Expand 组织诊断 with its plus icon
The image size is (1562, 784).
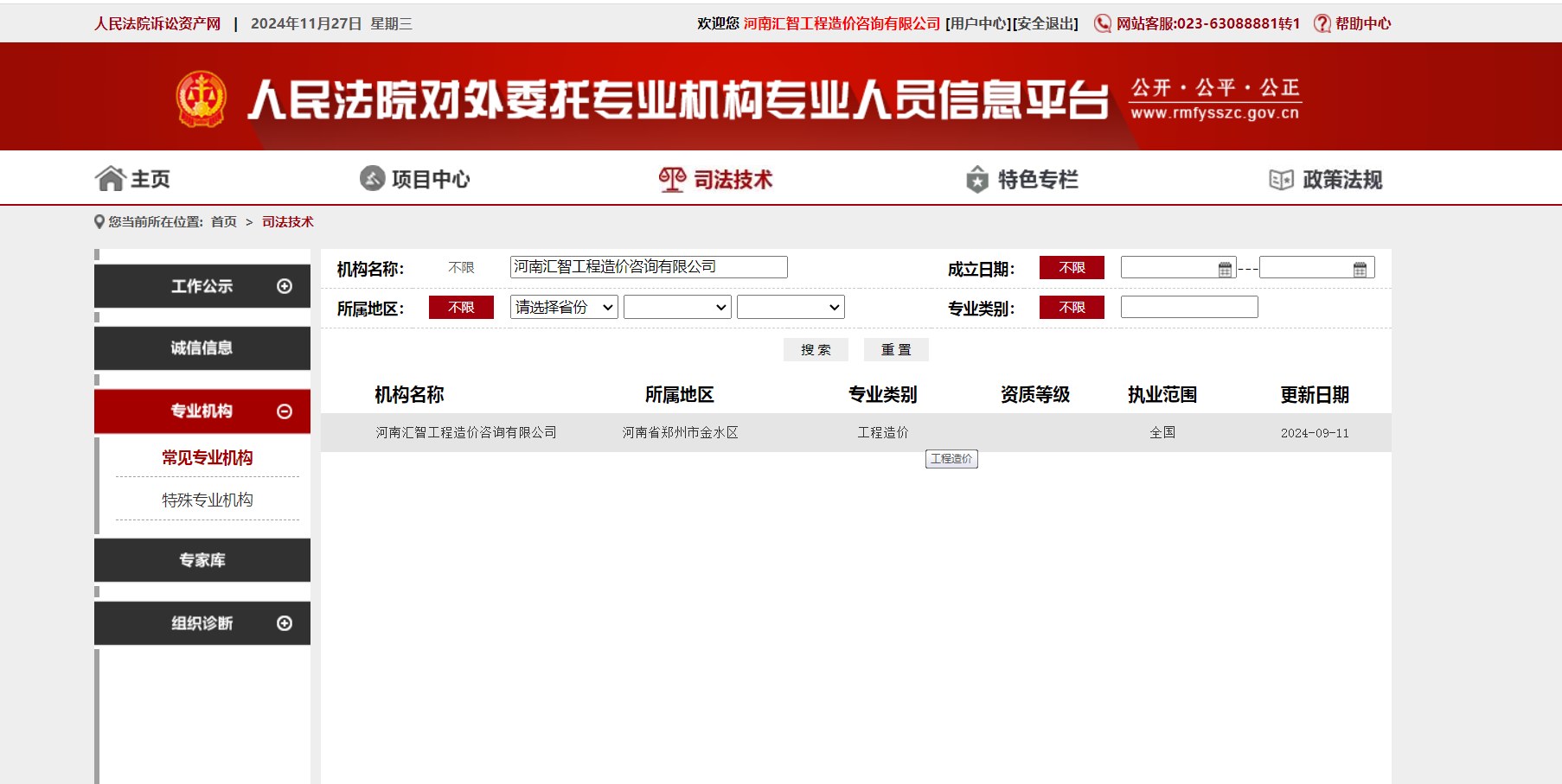pyautogui.click(x=285, y=623)
